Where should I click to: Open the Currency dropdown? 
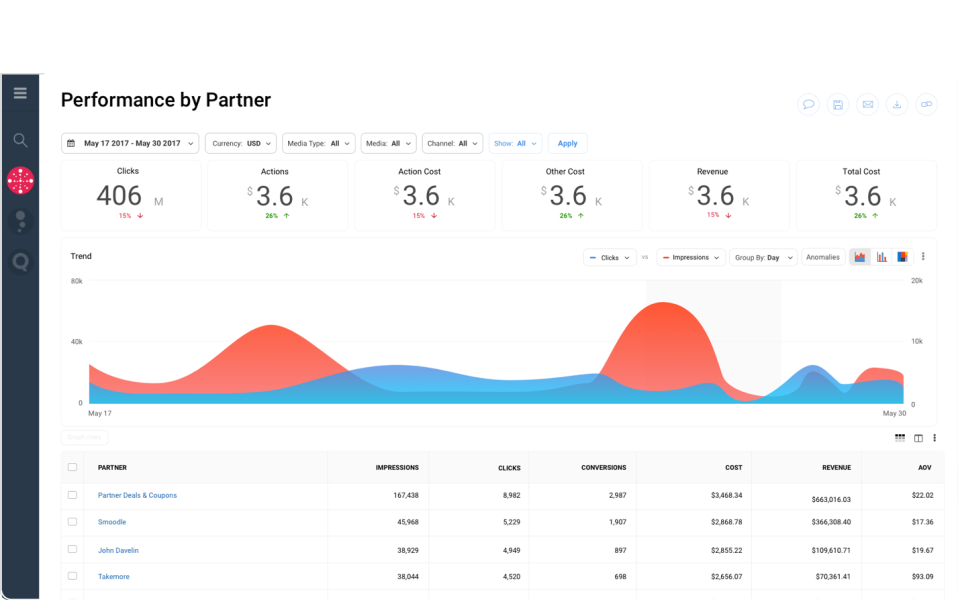click(240, 143)
